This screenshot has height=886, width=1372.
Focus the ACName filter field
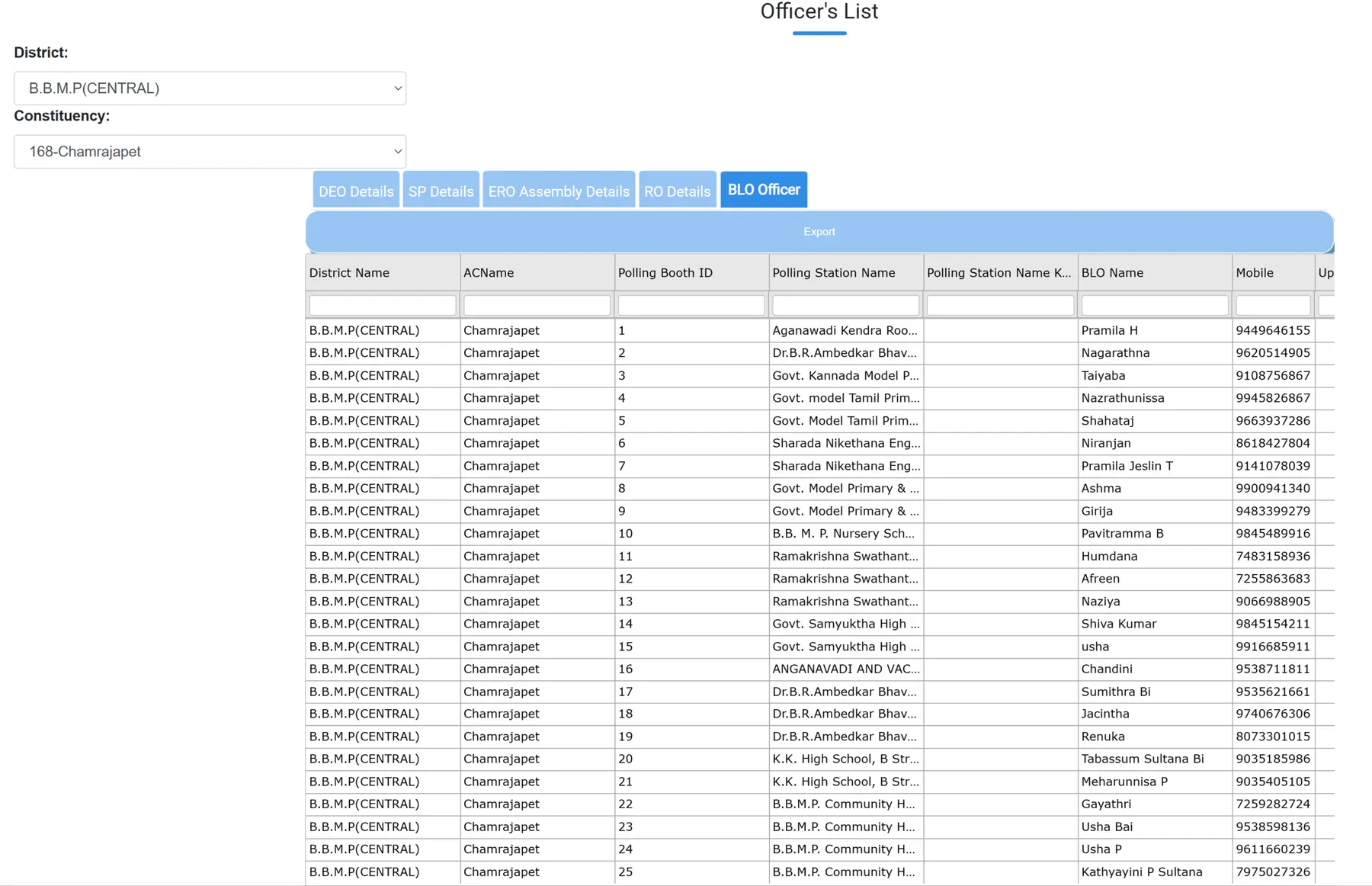(537, 305)
